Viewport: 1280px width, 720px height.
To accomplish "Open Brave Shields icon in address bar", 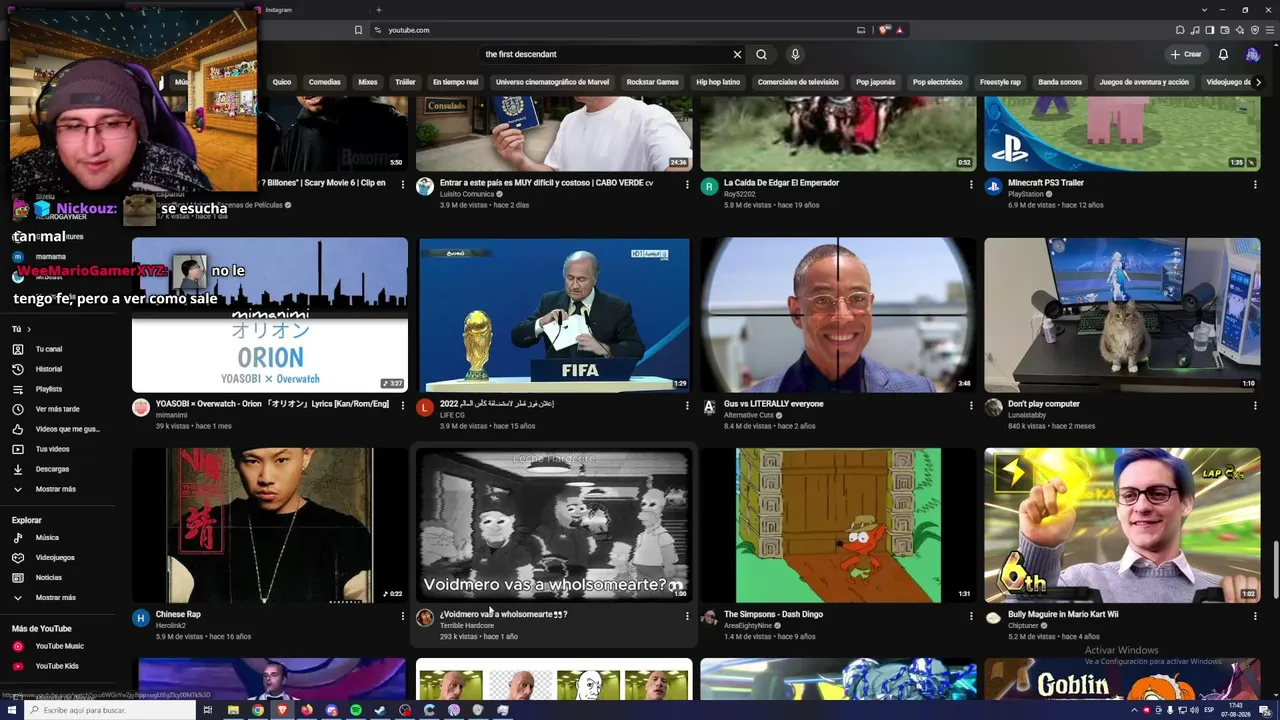I will 884,30.
